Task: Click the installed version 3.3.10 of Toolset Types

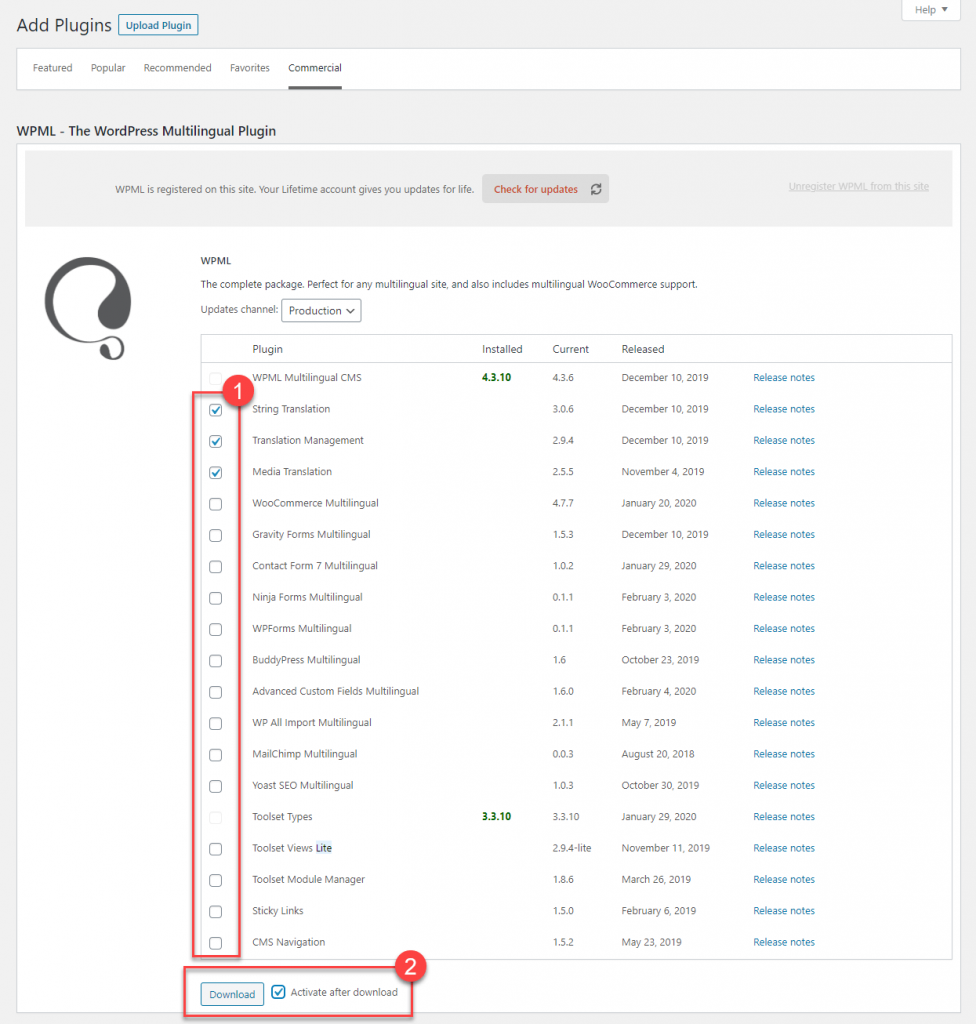Action: (x=496, y=816)
